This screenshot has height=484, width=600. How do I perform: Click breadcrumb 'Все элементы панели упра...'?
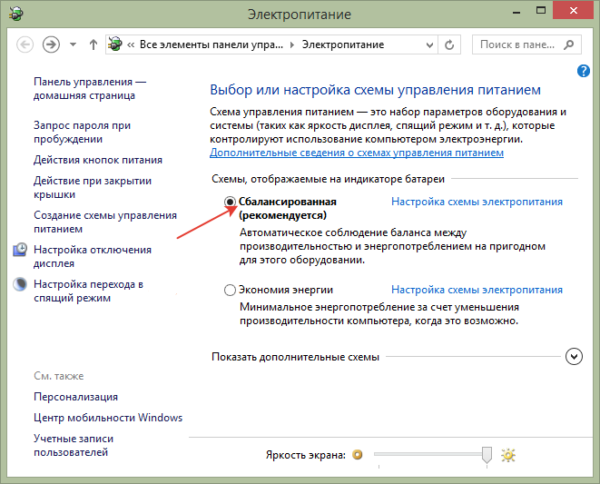click(211, 45)
